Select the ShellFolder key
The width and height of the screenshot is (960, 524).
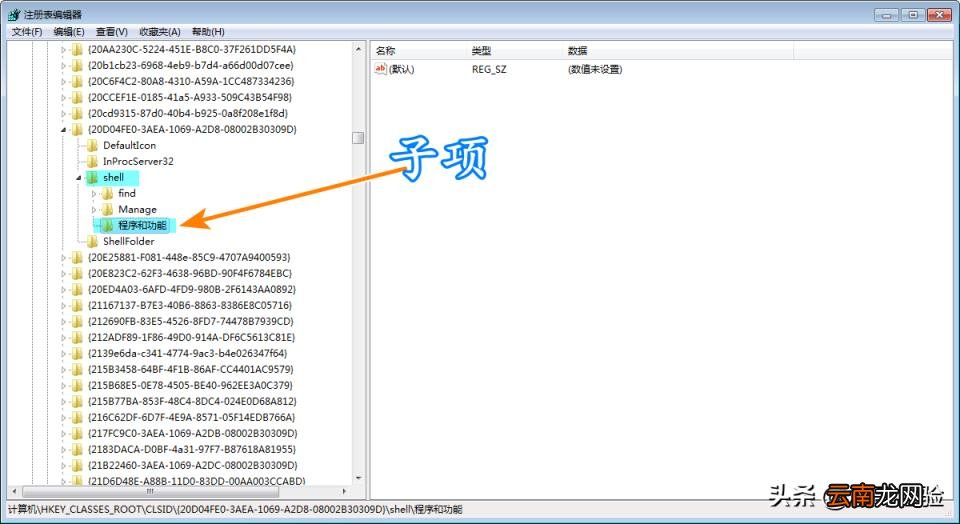click(x=129, y=241)
